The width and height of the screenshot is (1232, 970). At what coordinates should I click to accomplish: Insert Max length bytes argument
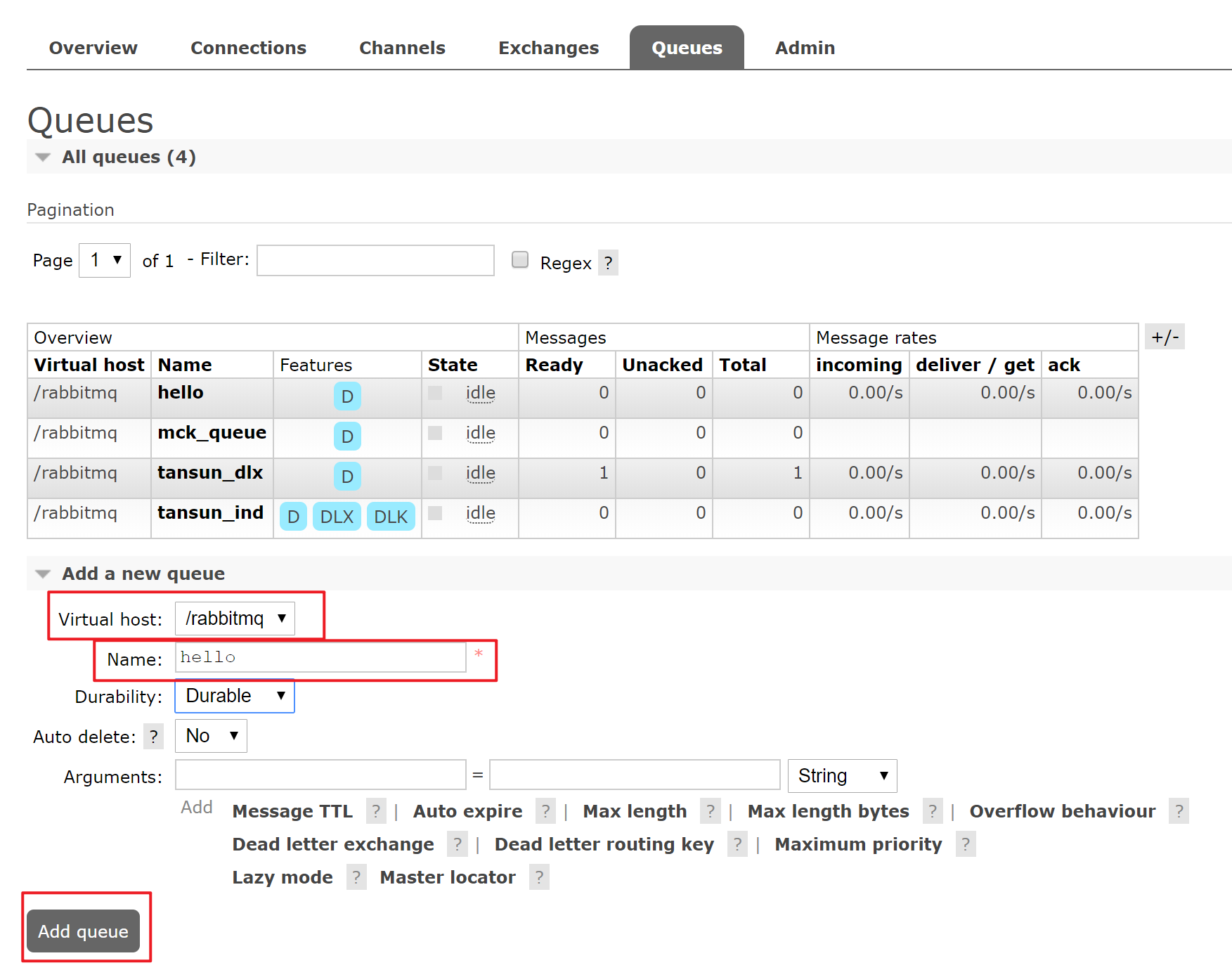click(x=829, y=811)
